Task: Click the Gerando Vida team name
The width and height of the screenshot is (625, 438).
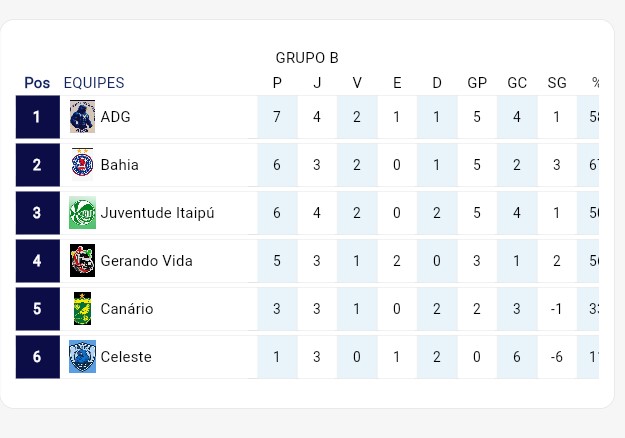Action: point(146,261)
